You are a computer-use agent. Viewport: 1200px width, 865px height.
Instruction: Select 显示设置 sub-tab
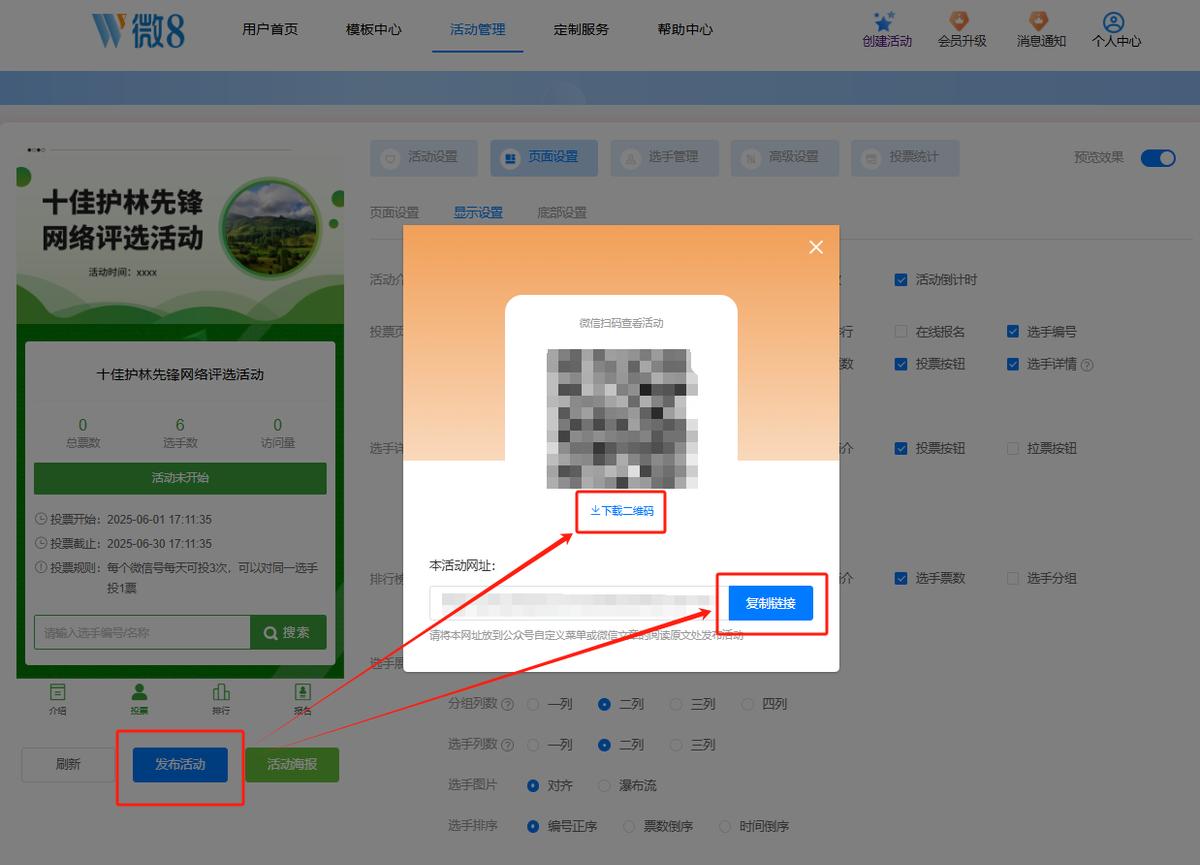coord(478,213)
